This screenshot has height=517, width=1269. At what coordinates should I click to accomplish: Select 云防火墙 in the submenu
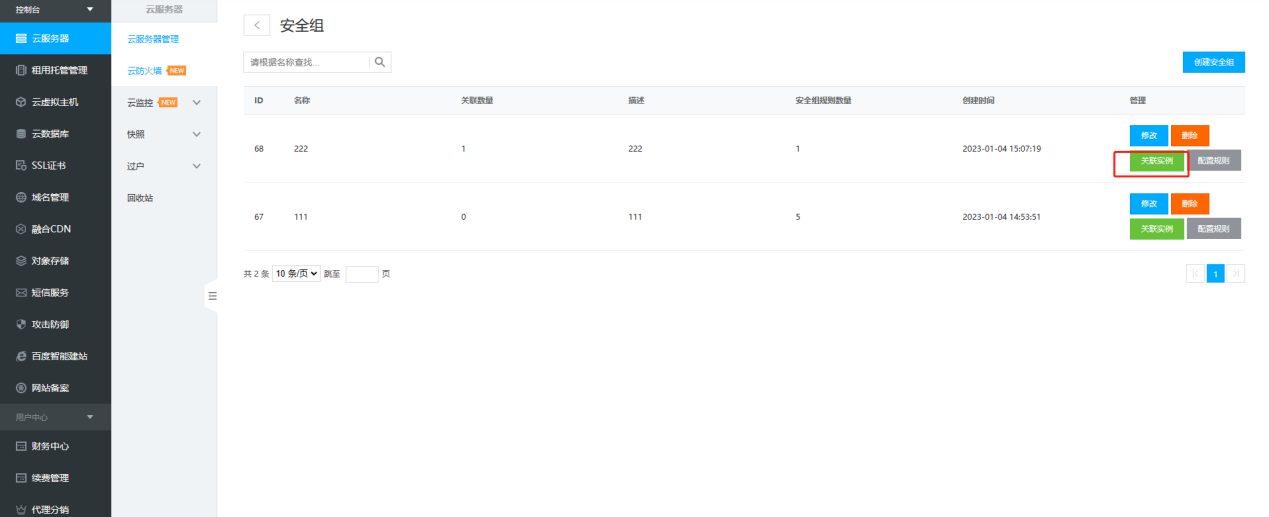click(x=145, y=71)
